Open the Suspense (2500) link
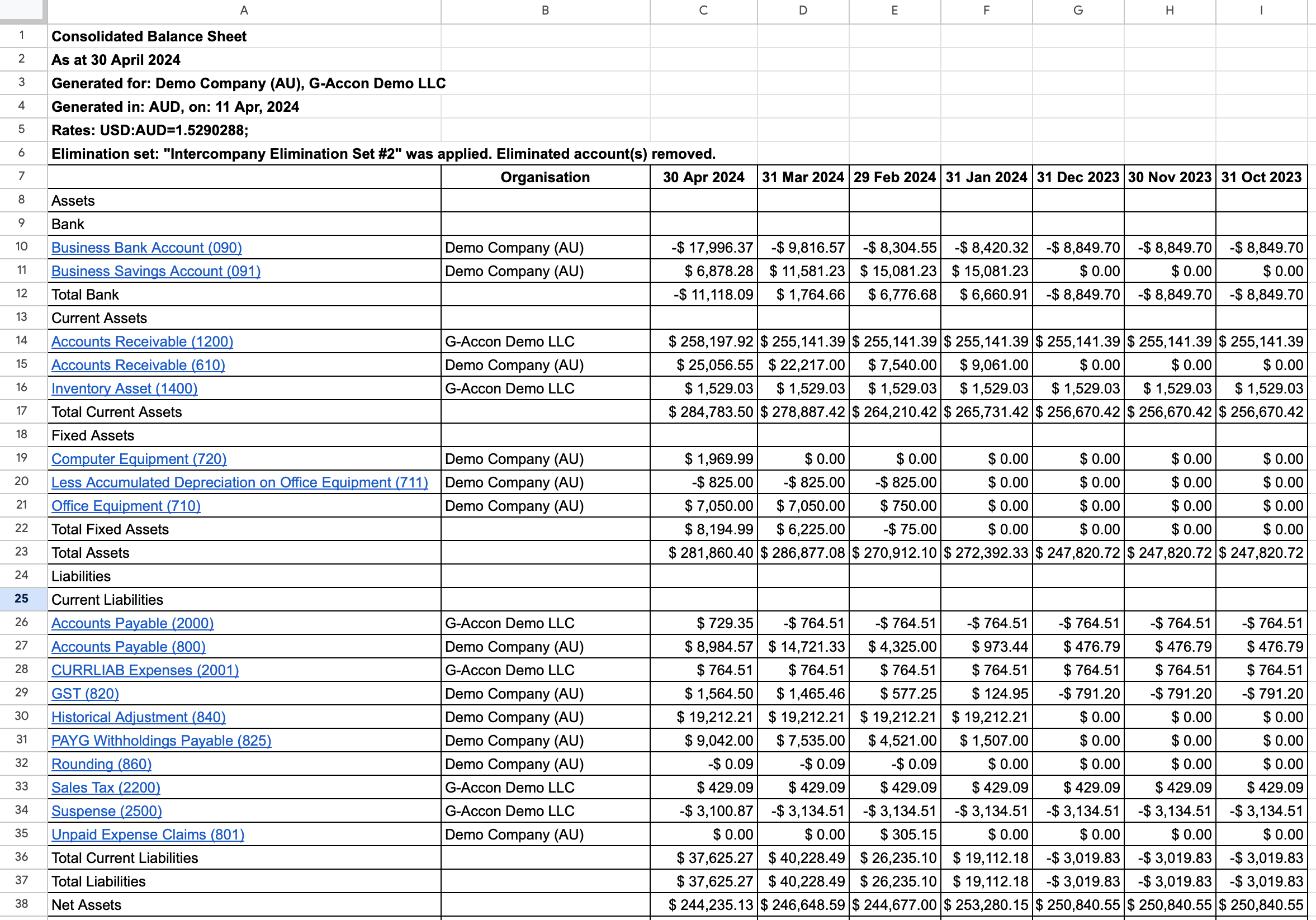 coord(106,810)
